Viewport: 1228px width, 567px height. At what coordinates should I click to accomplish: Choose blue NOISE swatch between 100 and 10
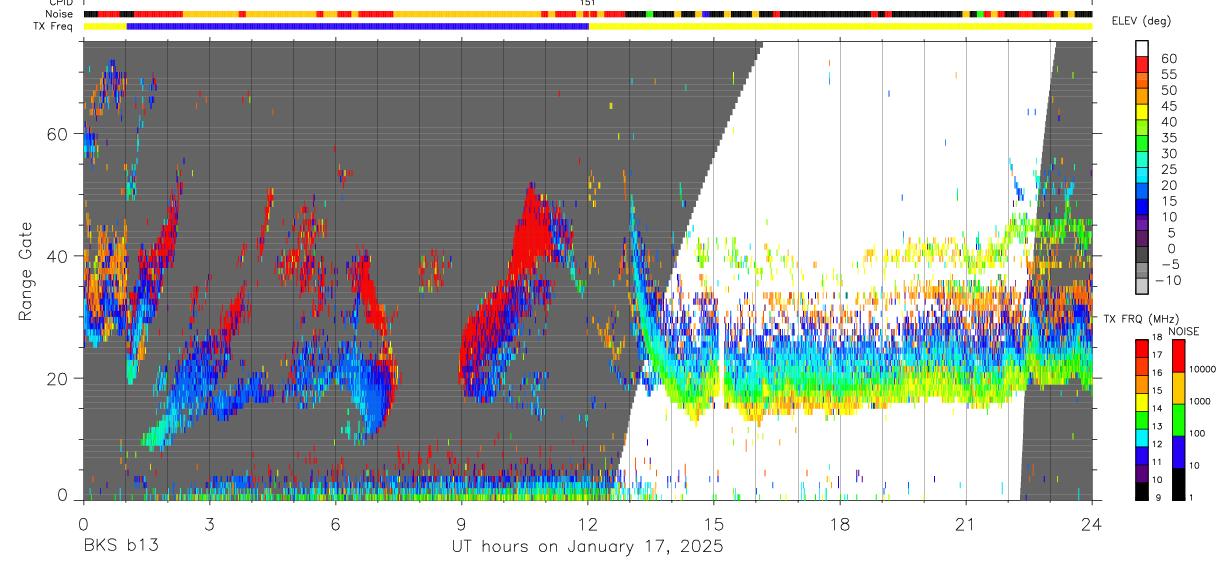click(1178, 450)
